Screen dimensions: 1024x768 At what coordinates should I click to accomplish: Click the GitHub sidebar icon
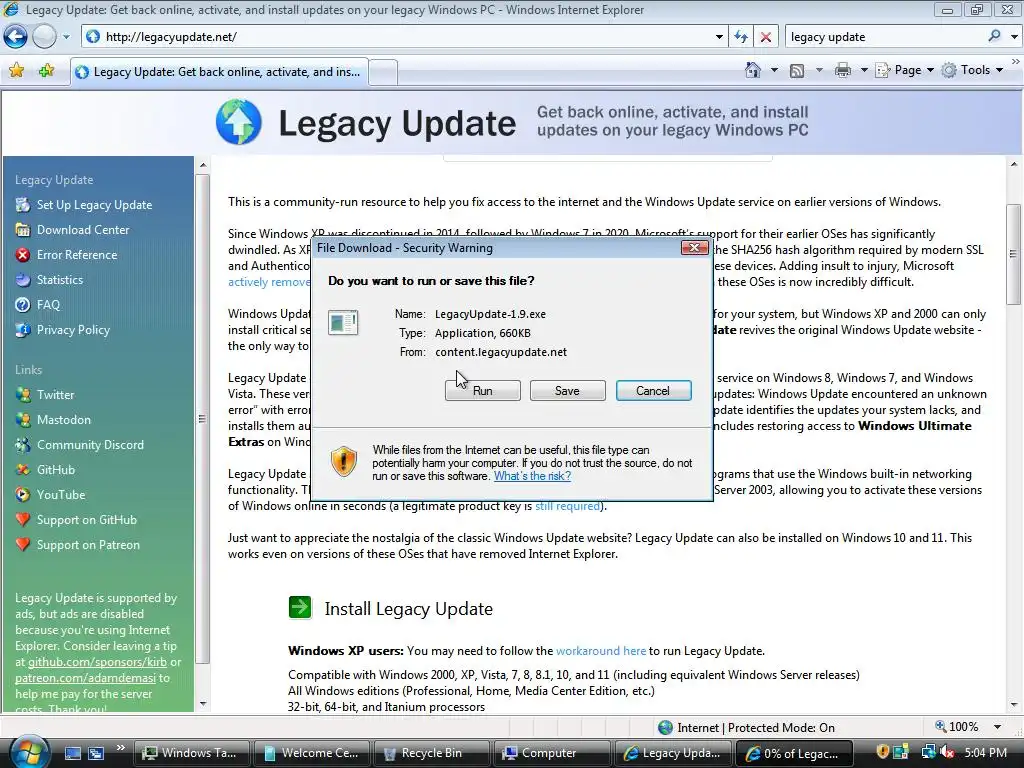[x=23, y=470]
